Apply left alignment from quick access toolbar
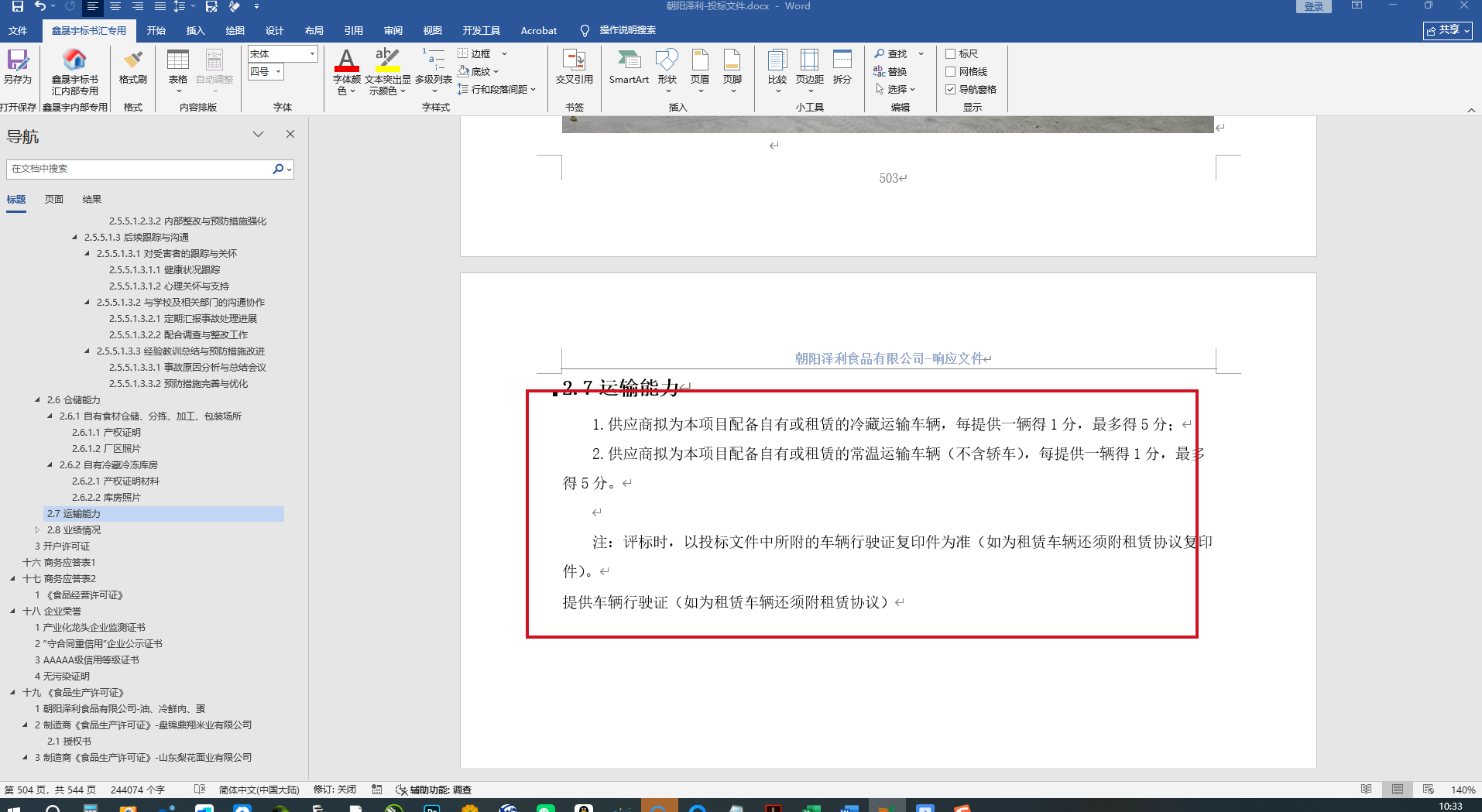Viewport: 1482px width, 812px height. tap(92, 6)
